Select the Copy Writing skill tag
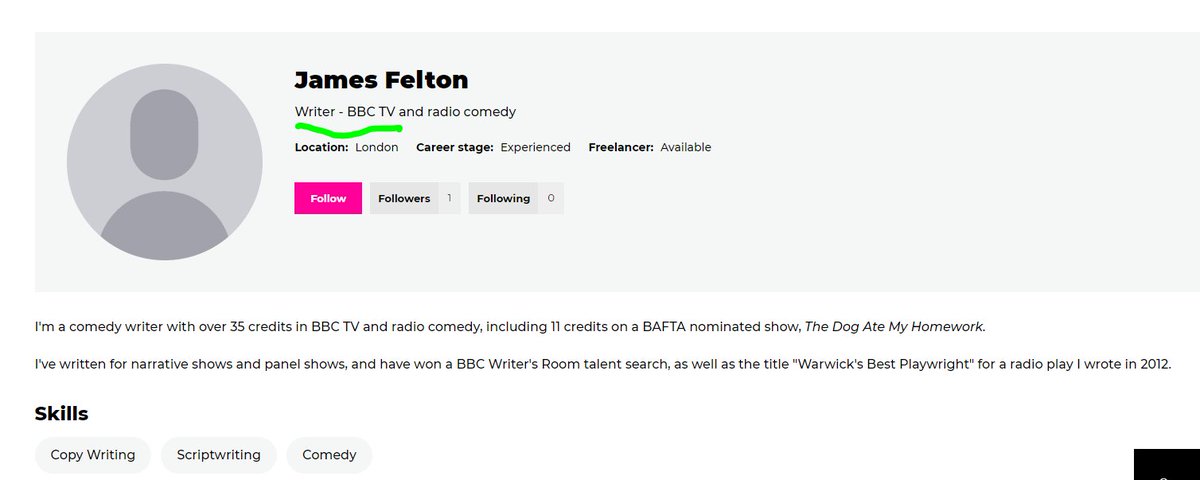Image resolution: width=1200 pixels, height=480 pixels. 93,455
